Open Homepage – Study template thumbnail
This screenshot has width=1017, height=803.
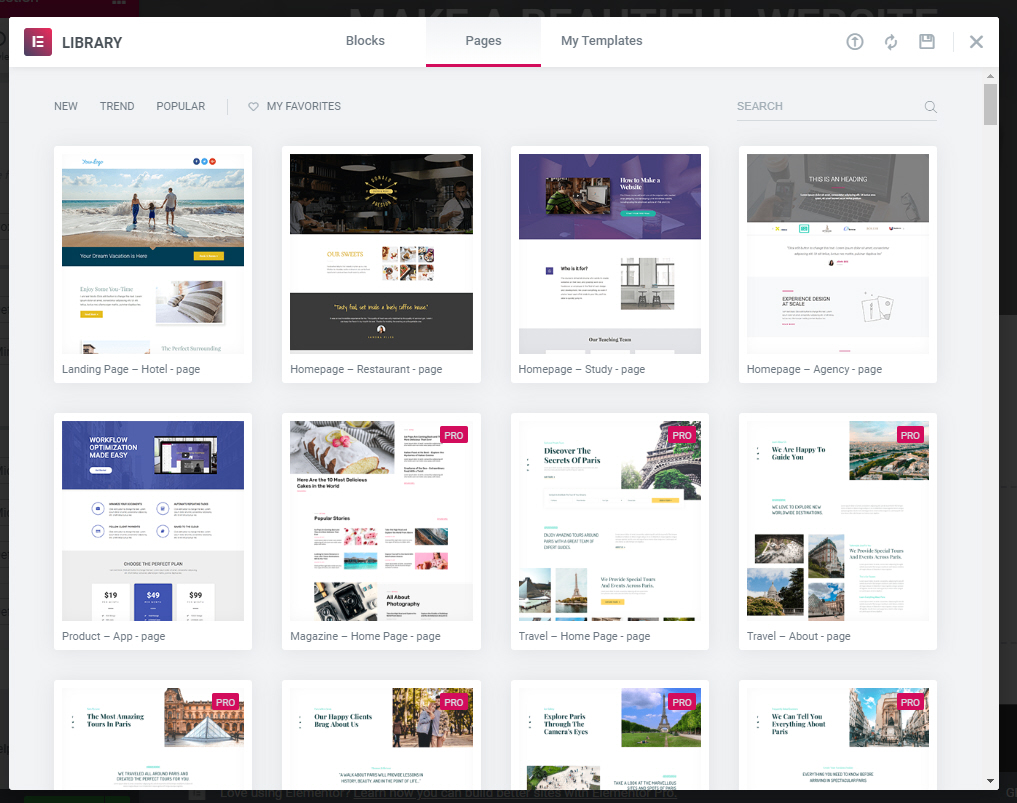tap(610, 254)
